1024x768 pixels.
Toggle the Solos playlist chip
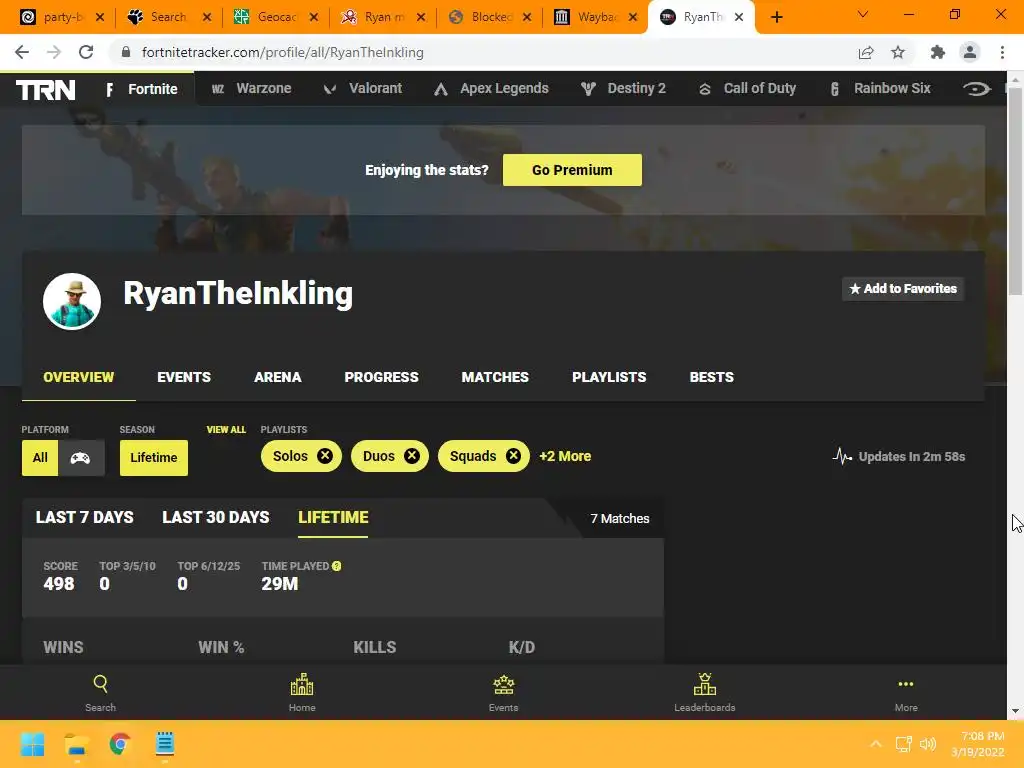coord(301,456)
